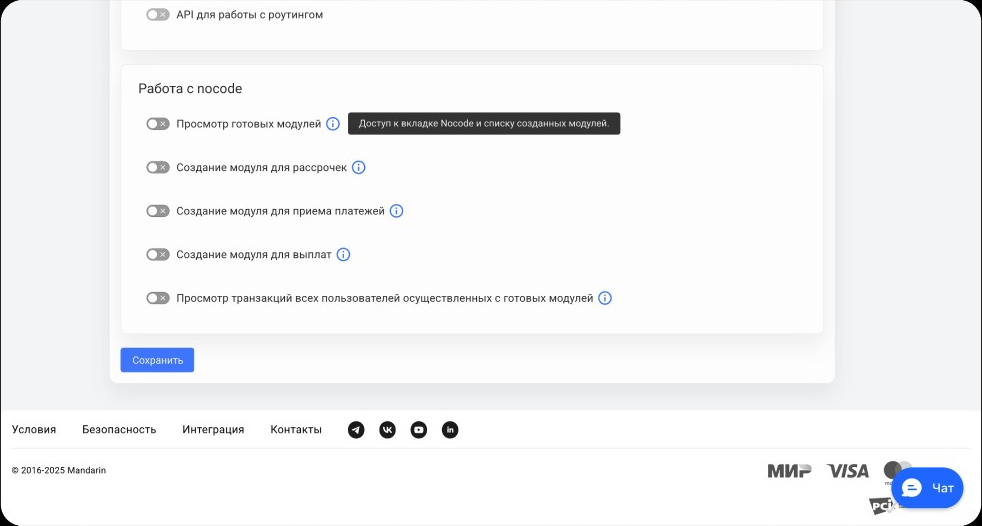Enable Создание модуля для рассрочек switch
The height and width of the screenshot is (526, 982).
tap(158, 167)
